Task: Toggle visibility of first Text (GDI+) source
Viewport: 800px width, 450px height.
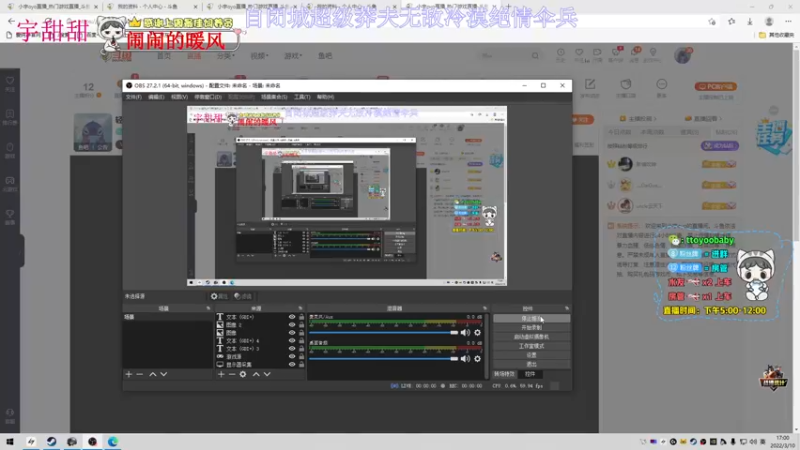Action: click(292, 317)
